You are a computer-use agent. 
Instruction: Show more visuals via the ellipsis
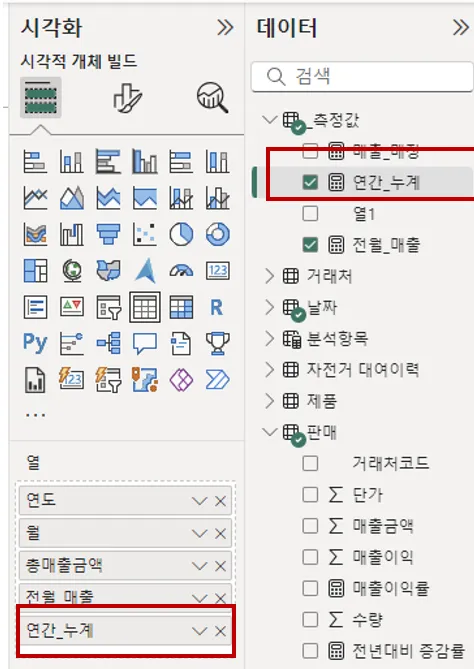click(x=35, y=414)
